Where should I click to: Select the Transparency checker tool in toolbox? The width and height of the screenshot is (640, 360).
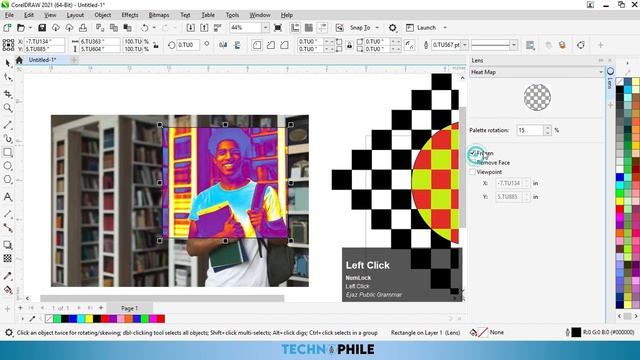click(x=8, y=258)
